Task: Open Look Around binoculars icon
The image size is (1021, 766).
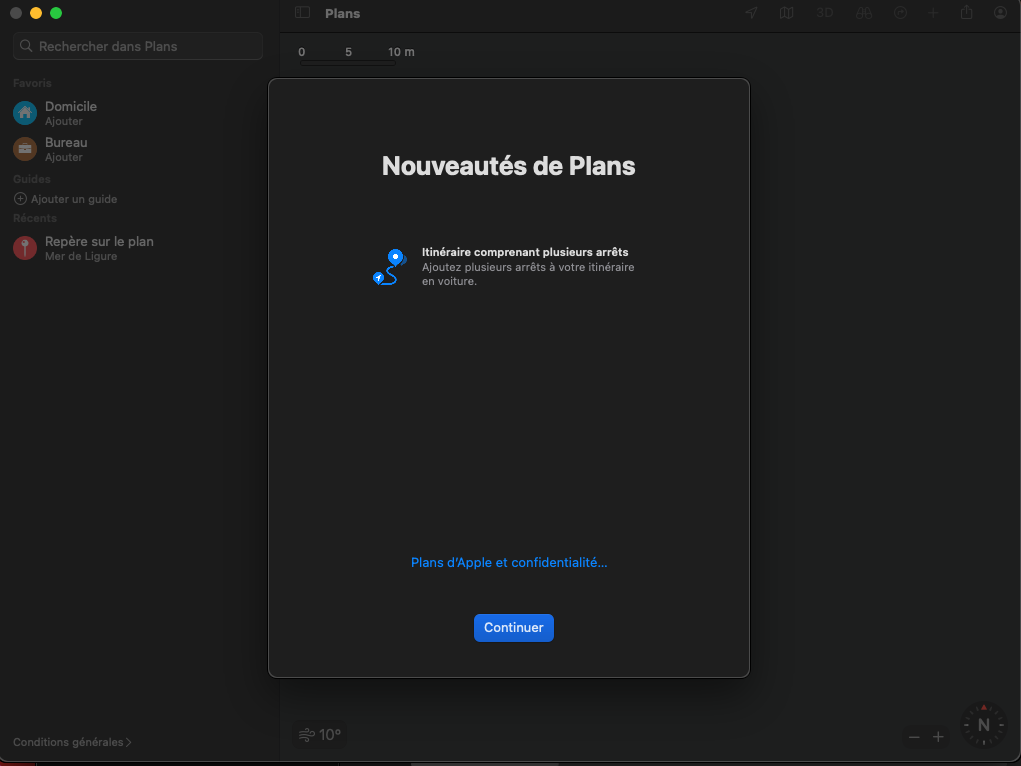Action: 863,13
